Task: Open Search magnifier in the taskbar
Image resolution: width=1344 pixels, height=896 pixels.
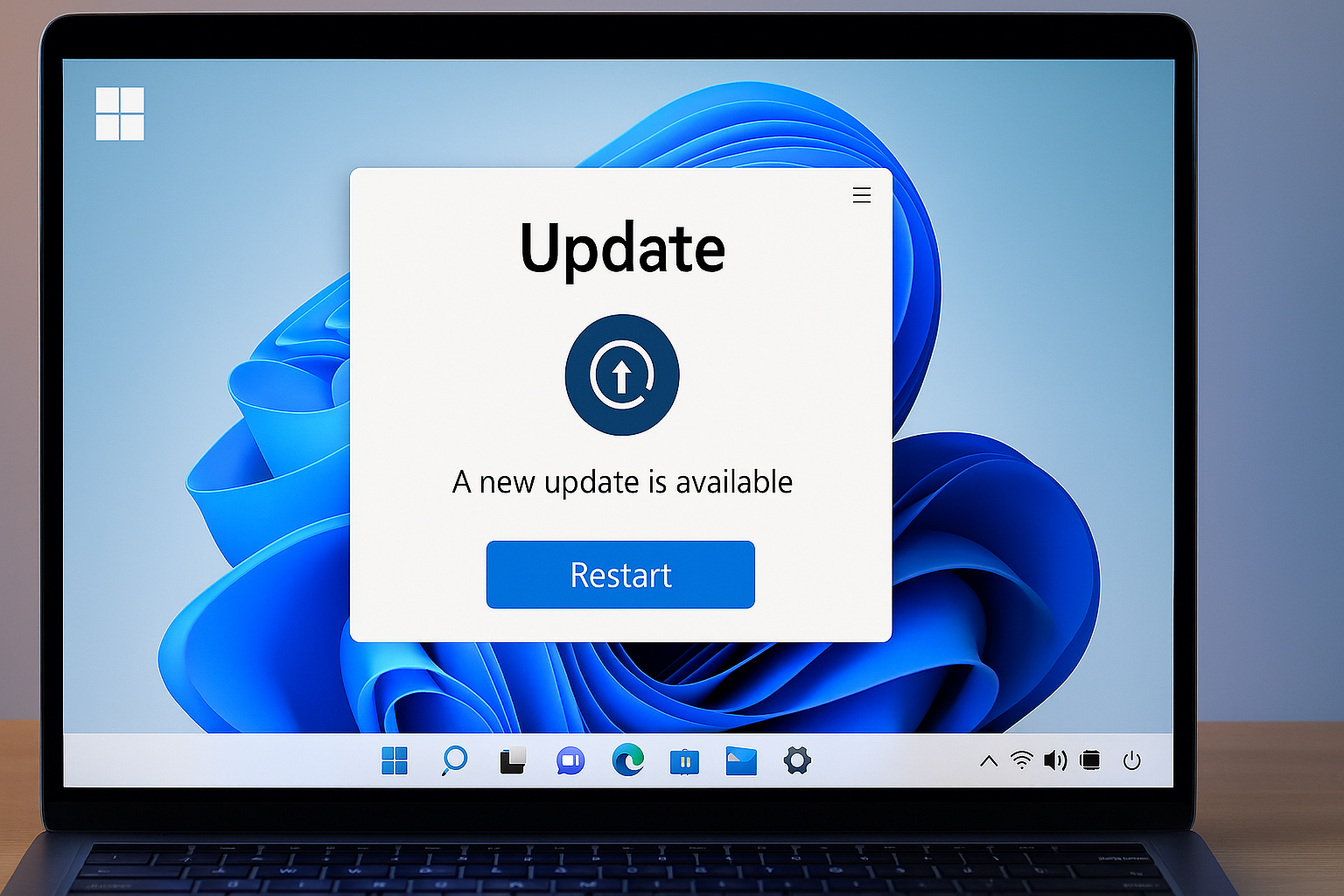Action: (x=454, y=760)
